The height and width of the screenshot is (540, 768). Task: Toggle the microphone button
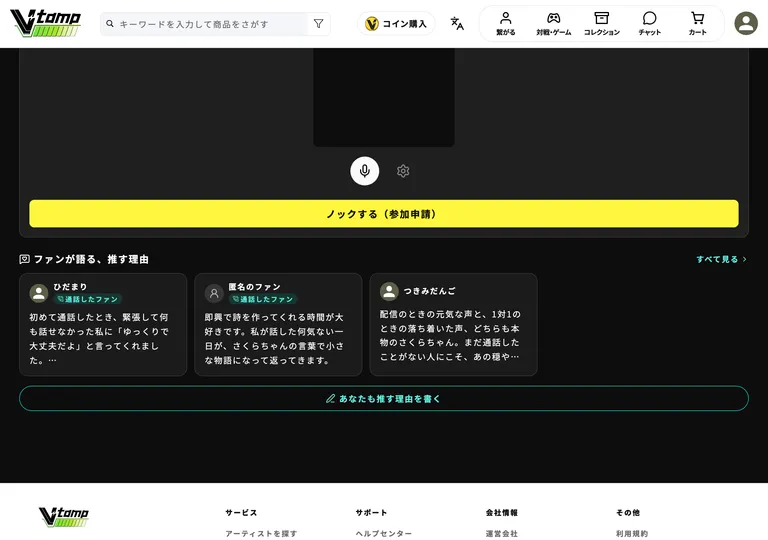pyautogui.click(x=364, y=171)
